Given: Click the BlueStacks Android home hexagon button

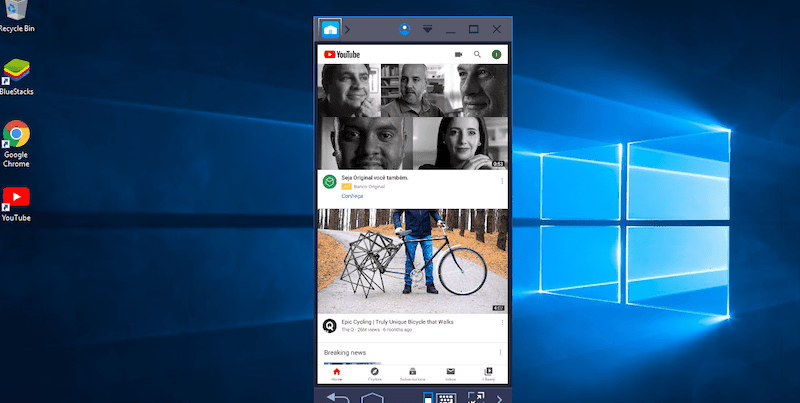Looking at the screenshot, I should (372, 398).
